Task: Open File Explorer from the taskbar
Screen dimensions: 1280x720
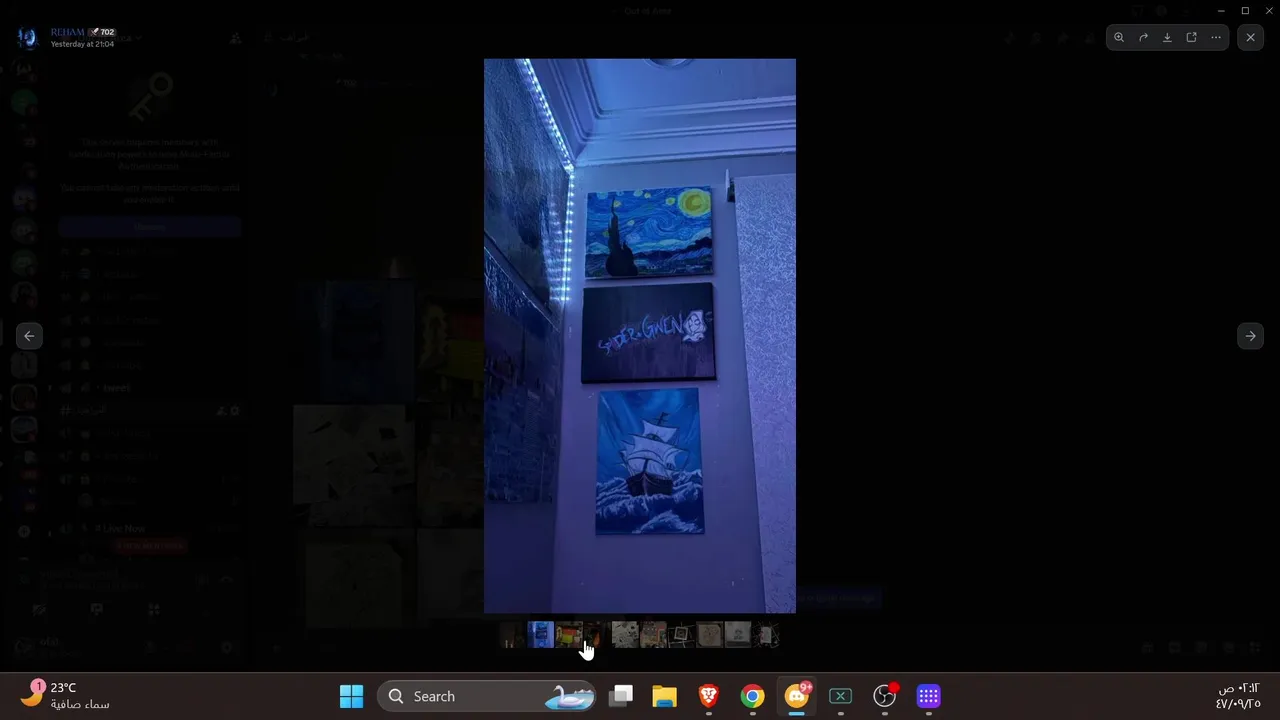Action: pos(664,696)
